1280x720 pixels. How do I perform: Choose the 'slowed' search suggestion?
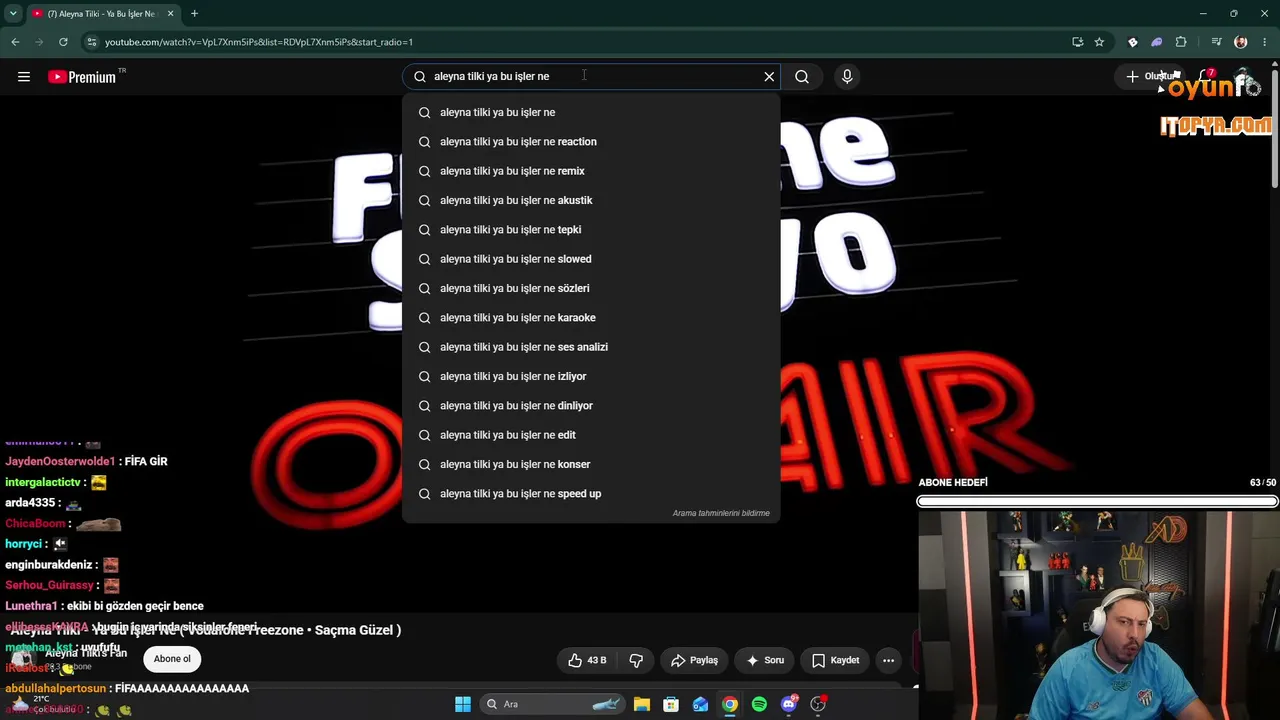pyautogui.click(x=591, y=259)
